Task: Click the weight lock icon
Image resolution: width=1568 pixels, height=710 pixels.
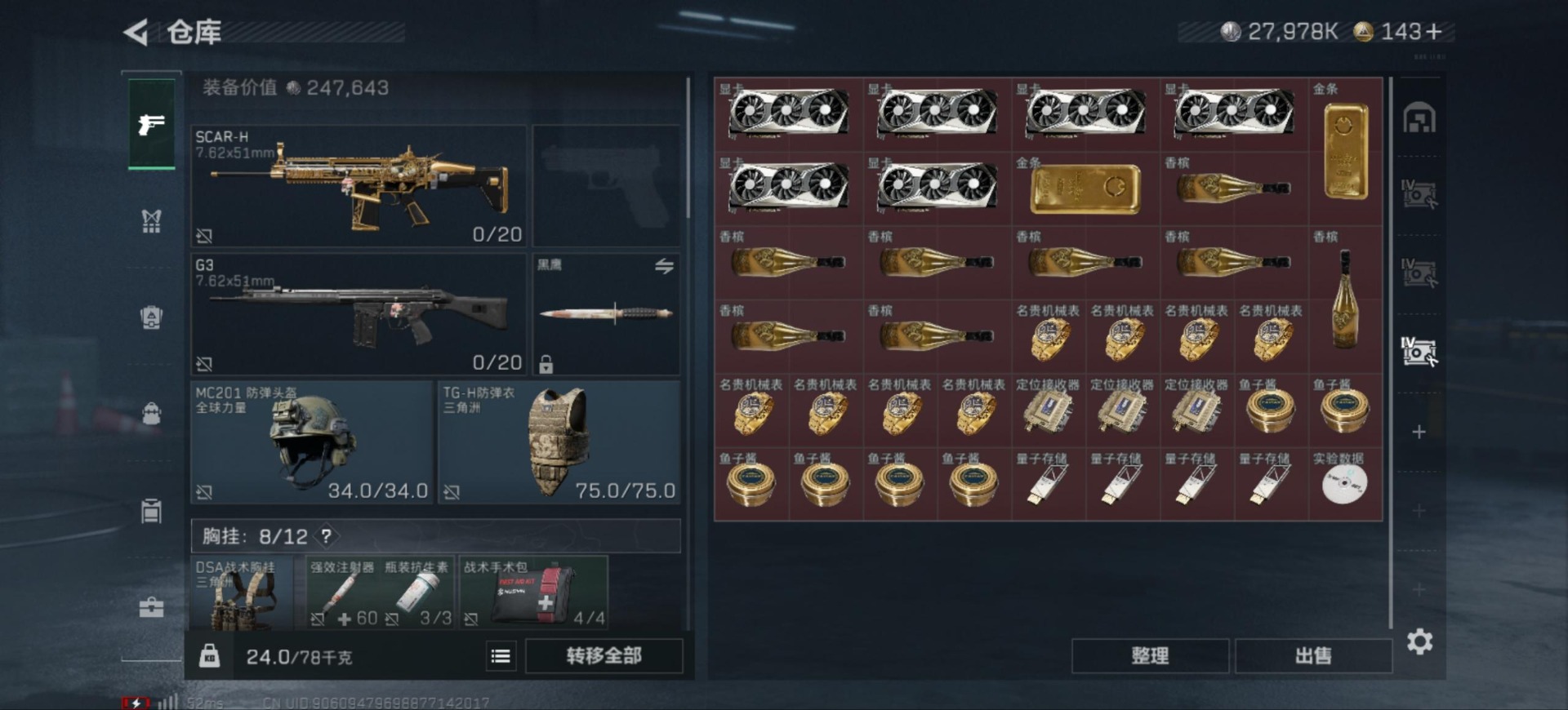Action: tap(210, 655)
